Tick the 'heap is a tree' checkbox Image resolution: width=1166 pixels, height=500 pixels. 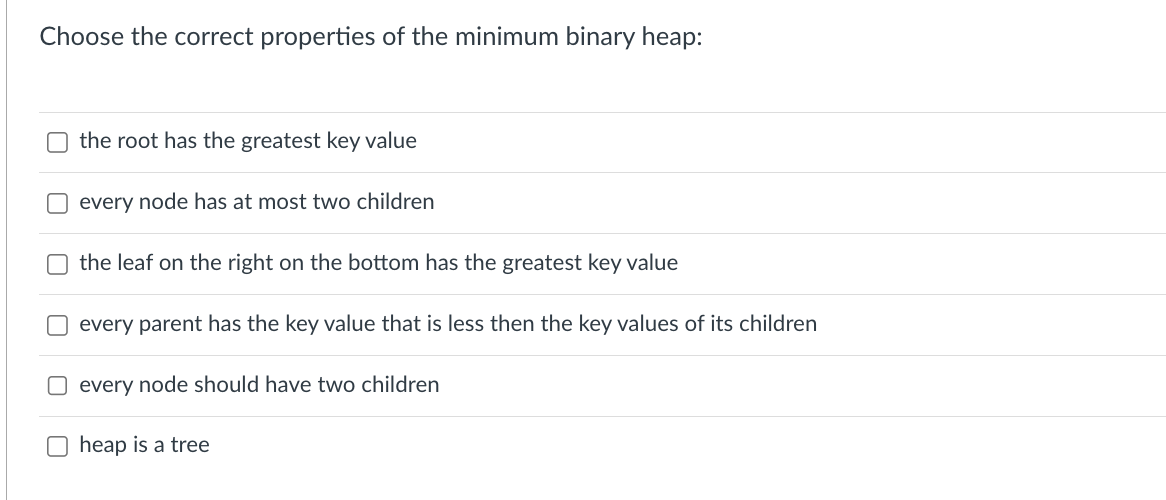click(57, 446)
